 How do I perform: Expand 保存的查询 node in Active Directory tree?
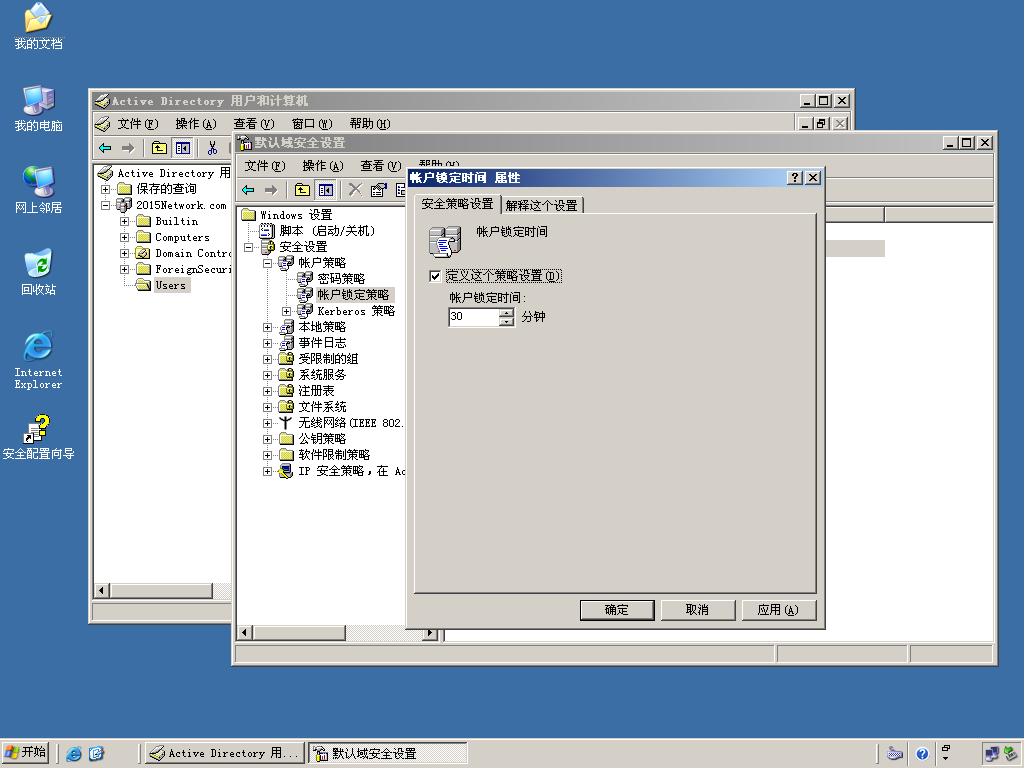click(105, 189)
